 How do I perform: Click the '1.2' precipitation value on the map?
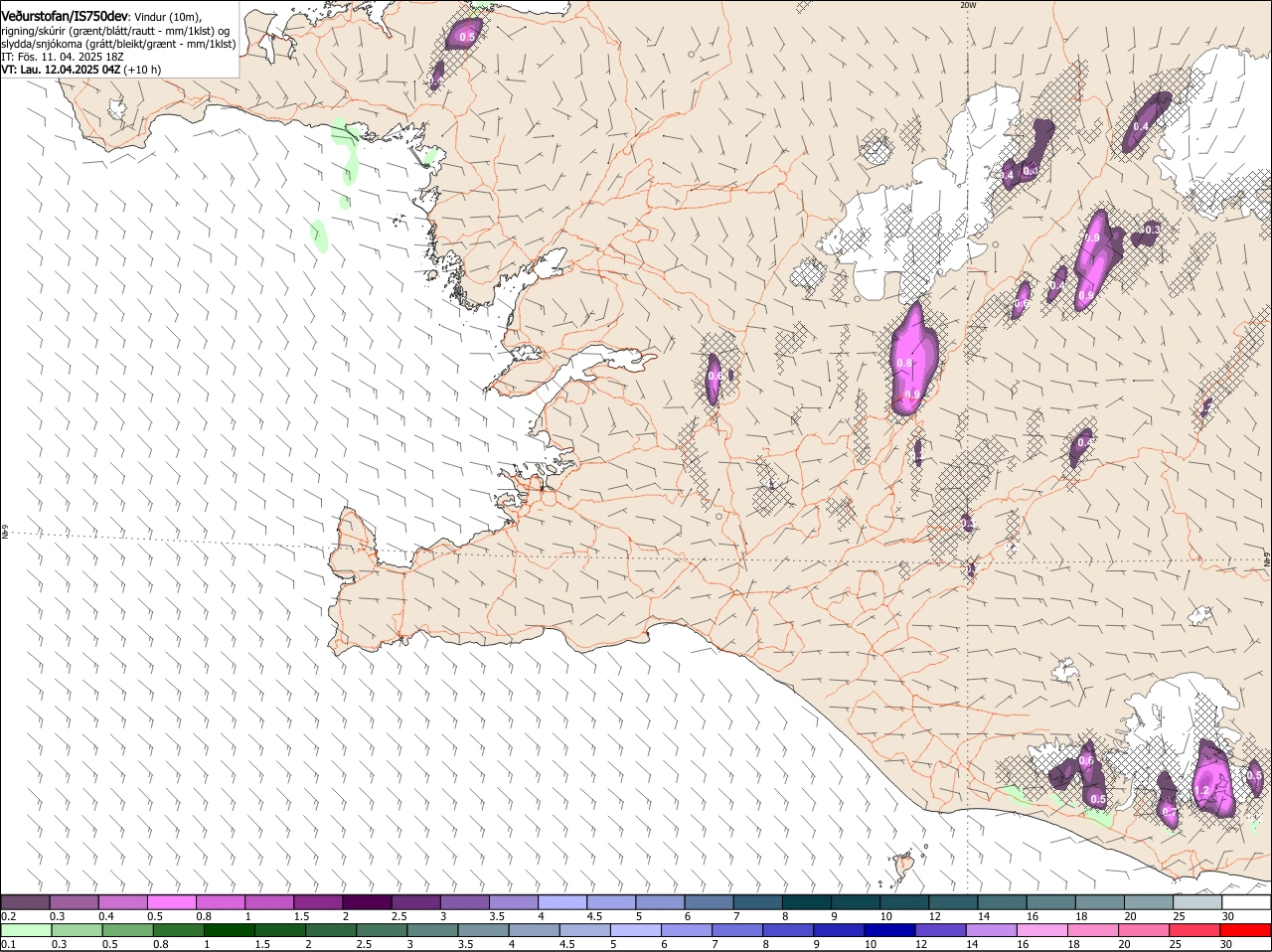point(1201,791)
